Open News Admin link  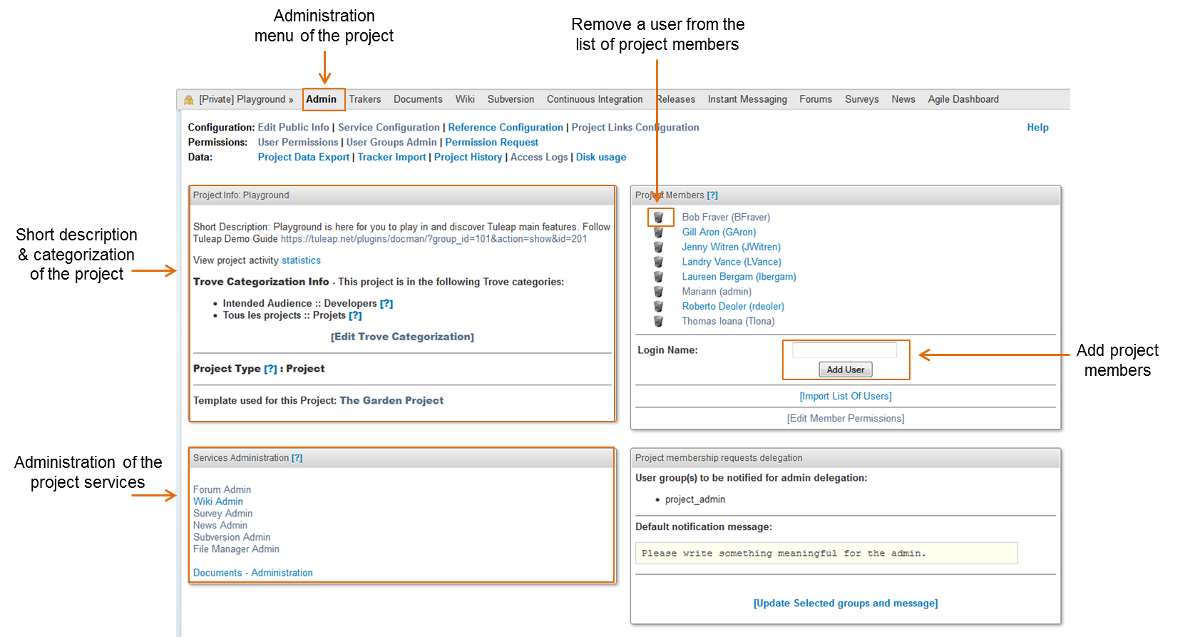tap(220, 526)
